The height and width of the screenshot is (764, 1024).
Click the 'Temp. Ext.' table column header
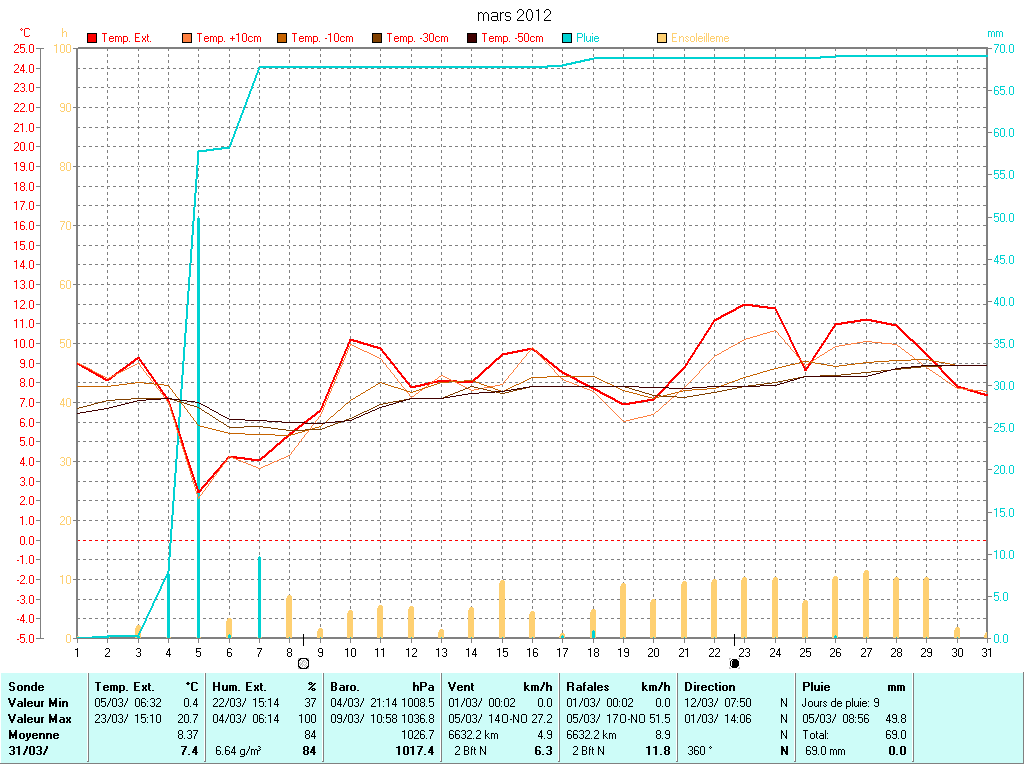(125, 687)
